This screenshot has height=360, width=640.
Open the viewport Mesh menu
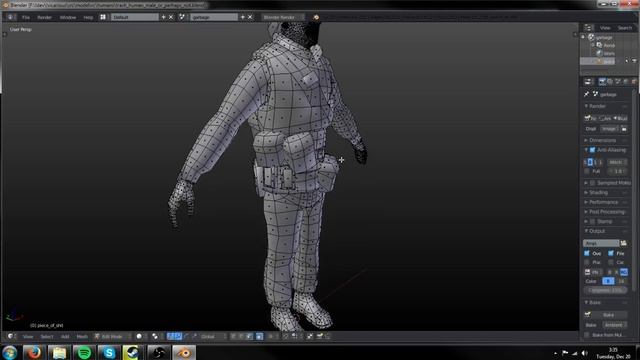tap(82, 336)
